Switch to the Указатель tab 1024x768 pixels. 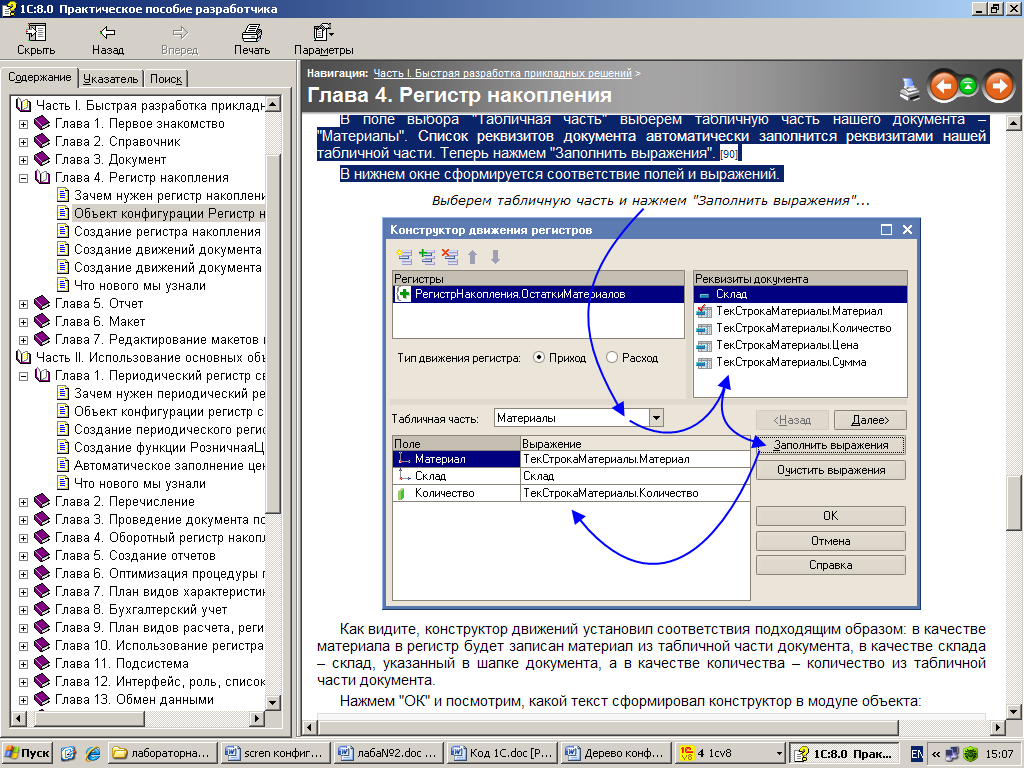[110, 78]
